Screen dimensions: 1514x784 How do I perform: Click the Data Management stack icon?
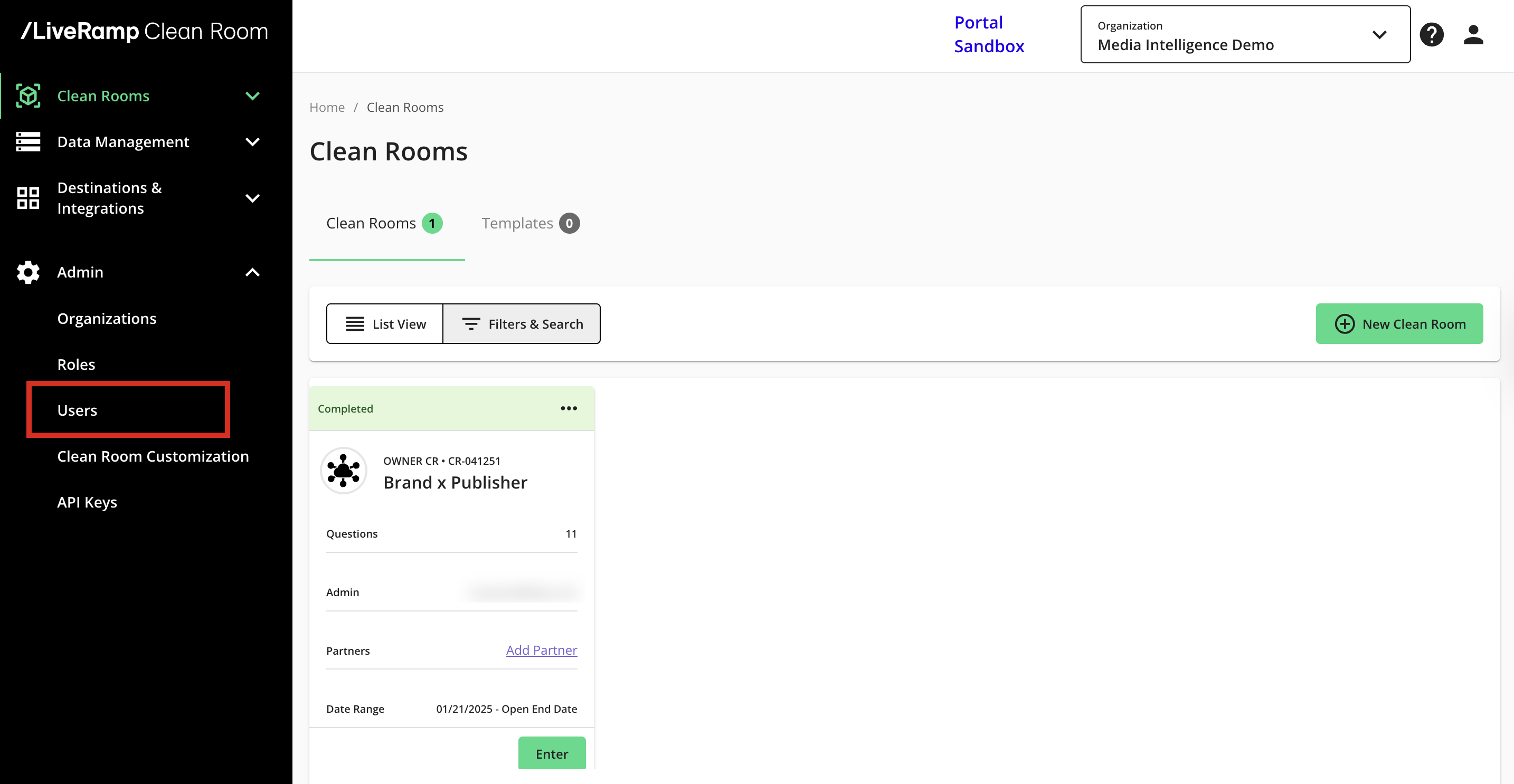coord(27,141)
